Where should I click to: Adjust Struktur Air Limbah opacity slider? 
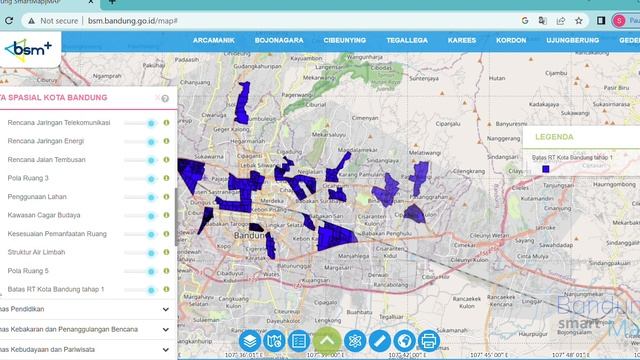(x=140, y=253)
